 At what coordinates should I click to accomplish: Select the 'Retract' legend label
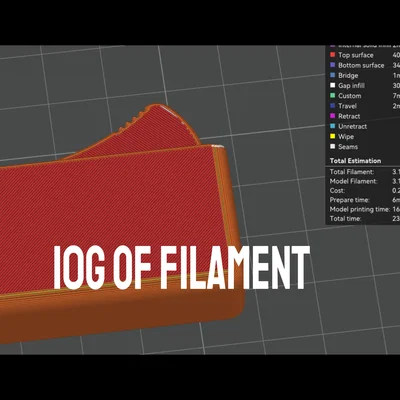pyautogui.click(x=349, y=116)
